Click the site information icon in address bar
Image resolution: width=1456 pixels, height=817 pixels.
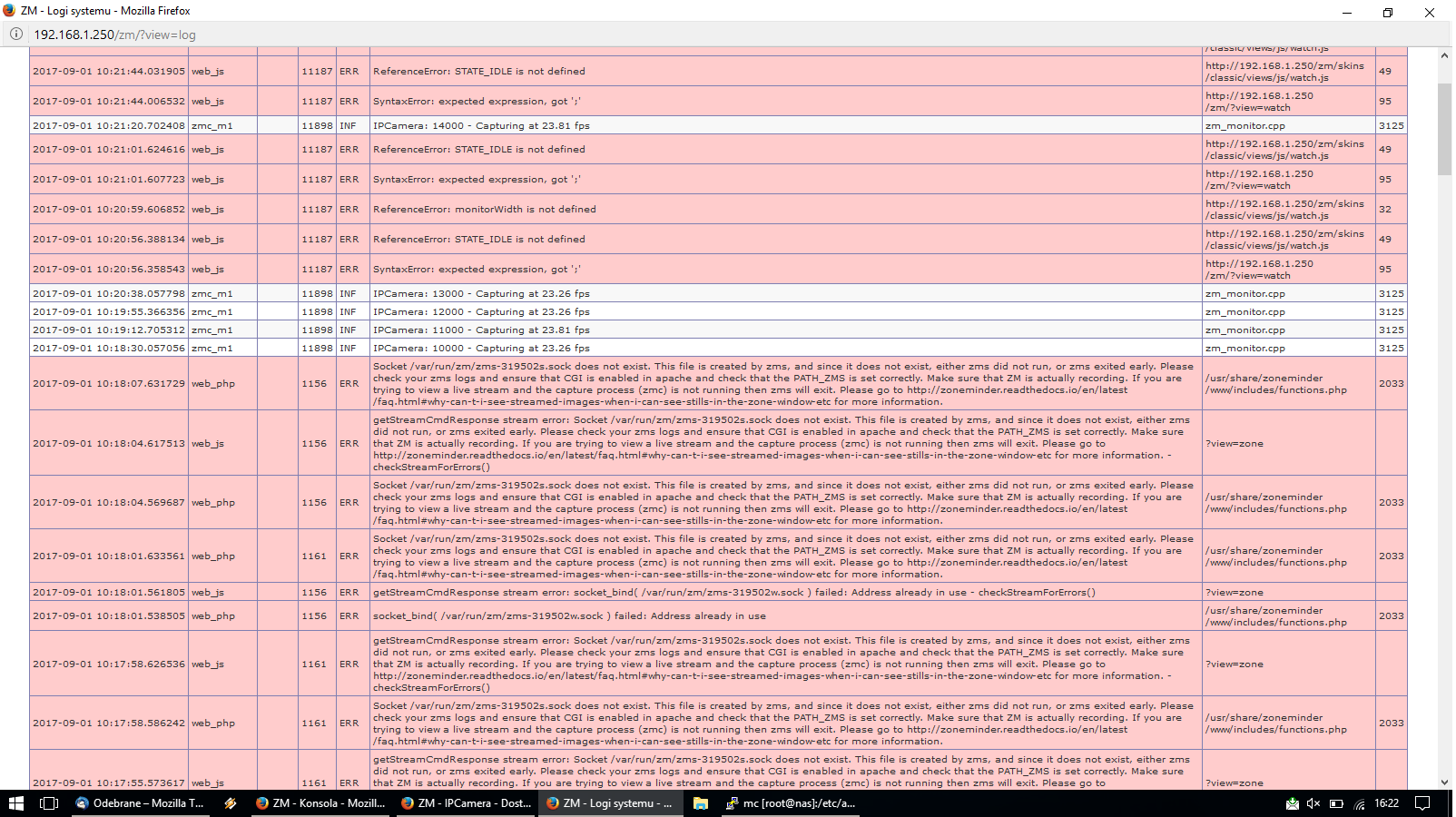[15, 34]
